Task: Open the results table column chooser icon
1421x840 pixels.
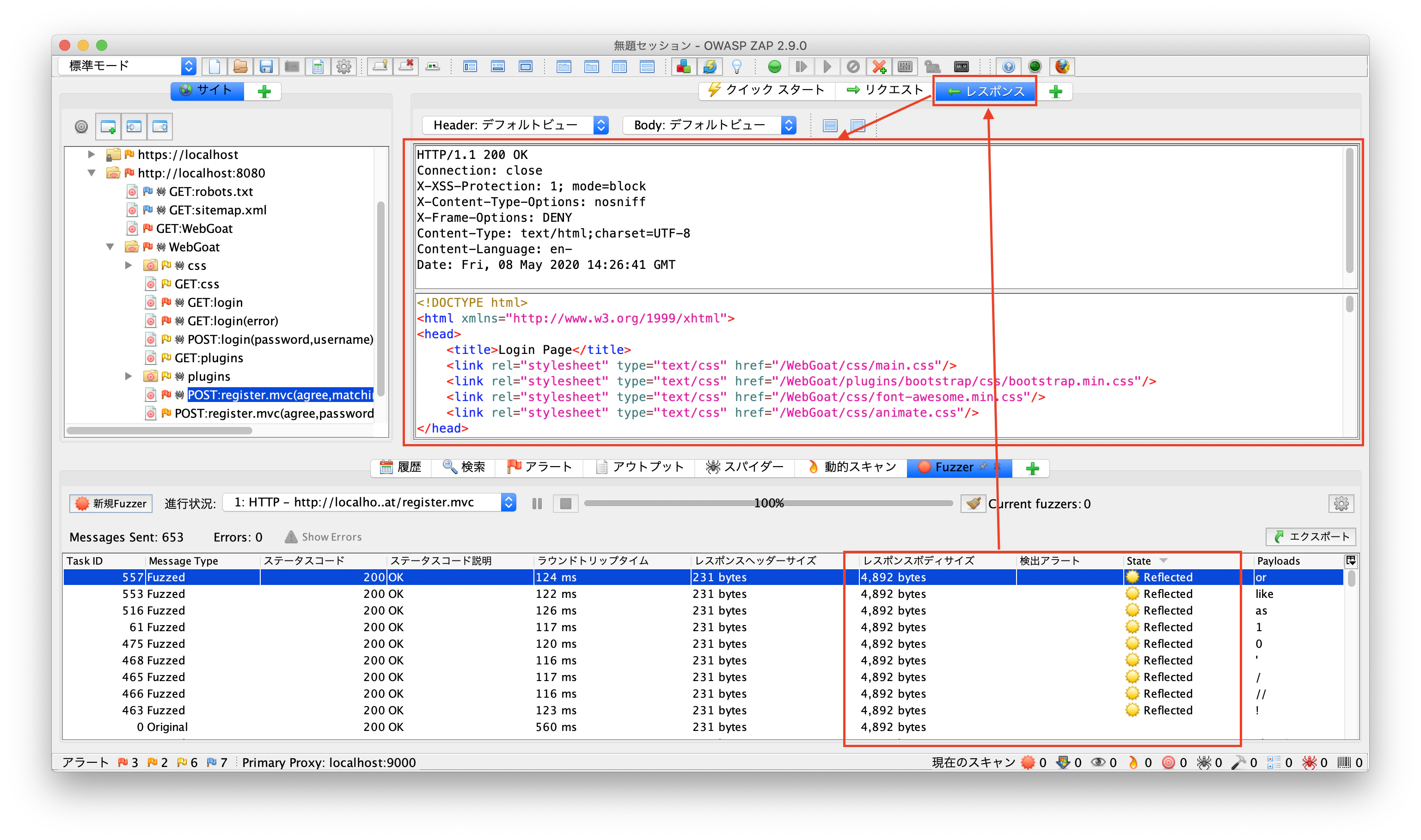Action: click(x=1351, y=560)
